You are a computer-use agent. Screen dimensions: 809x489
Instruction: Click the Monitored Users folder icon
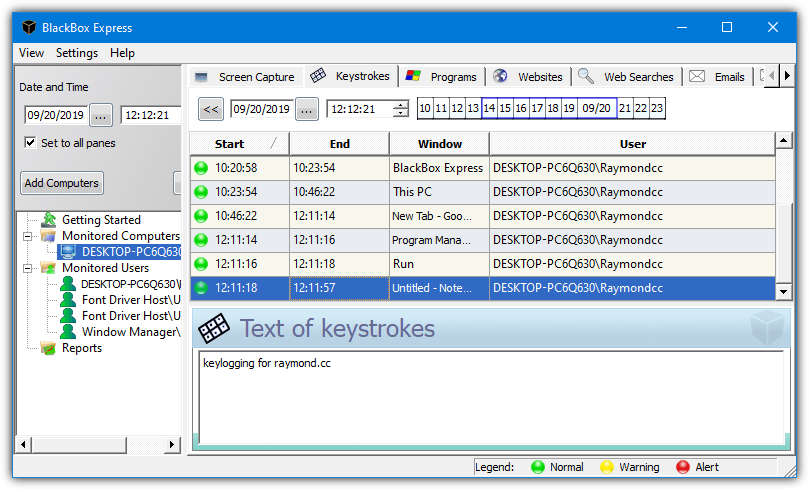[x=48, y=268]
